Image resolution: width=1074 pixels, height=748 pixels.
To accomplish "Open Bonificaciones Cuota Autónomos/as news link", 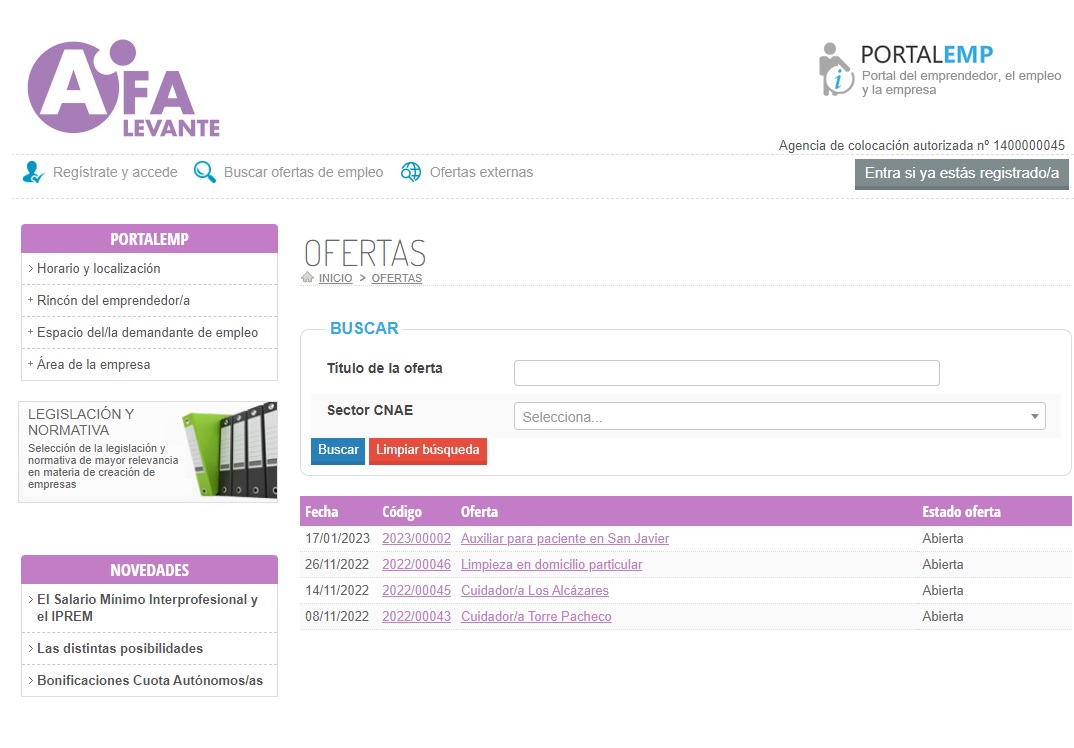I will [149, 681].
